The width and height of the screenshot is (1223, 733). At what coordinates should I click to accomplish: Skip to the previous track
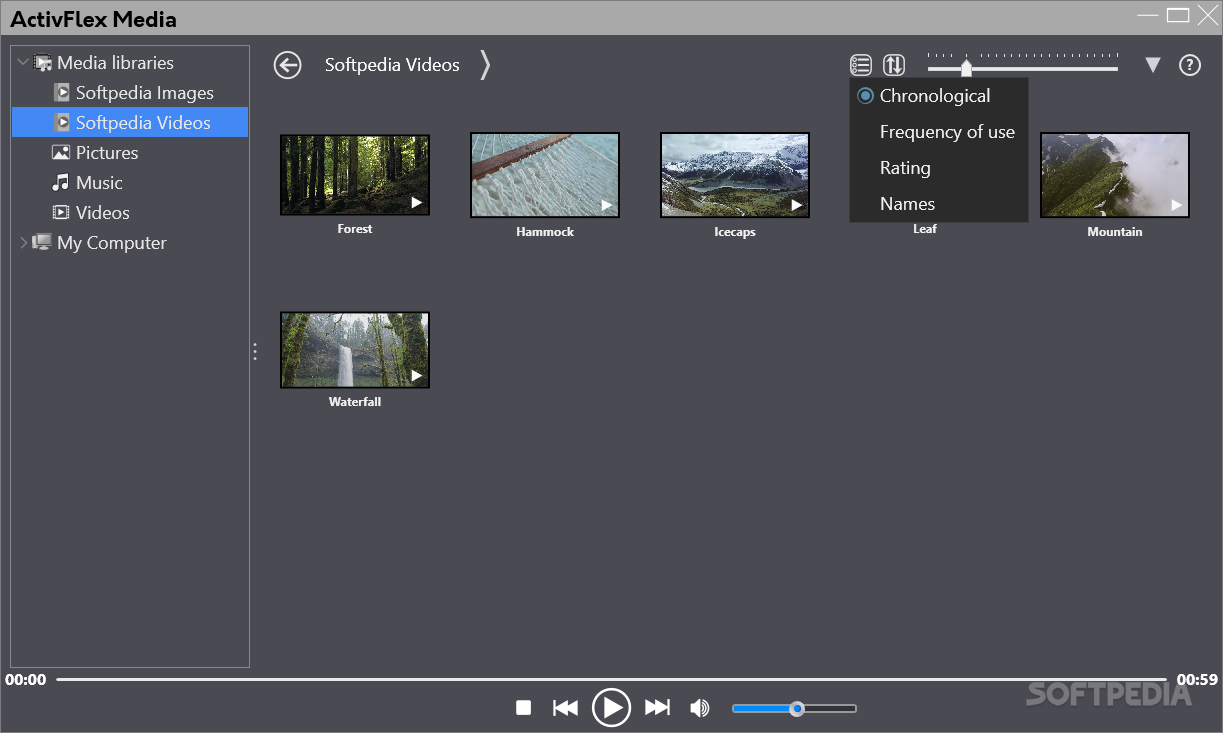pyautogui.click(x=565, y=708)
